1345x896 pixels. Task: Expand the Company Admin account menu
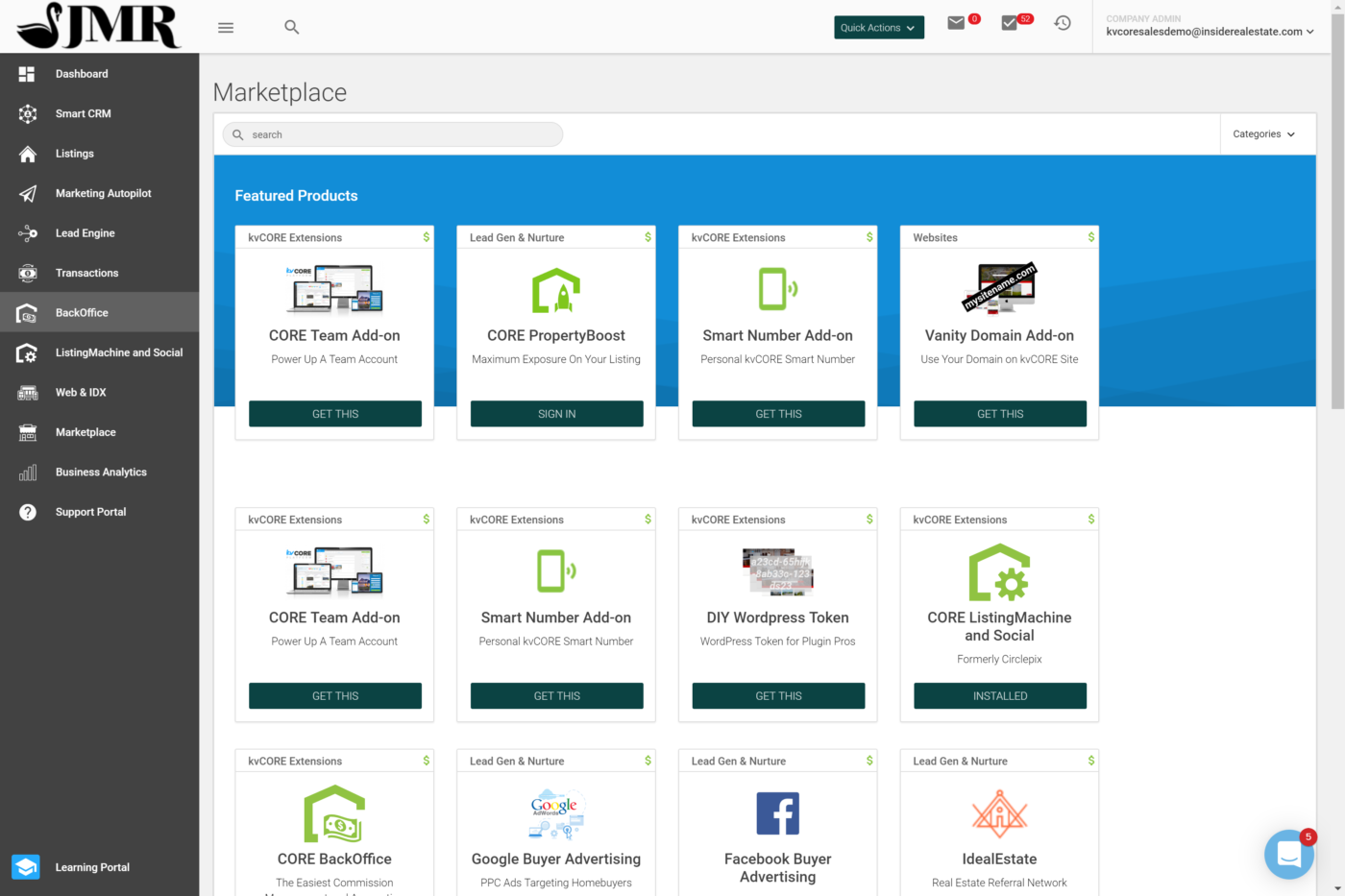tap(1210, 26)
